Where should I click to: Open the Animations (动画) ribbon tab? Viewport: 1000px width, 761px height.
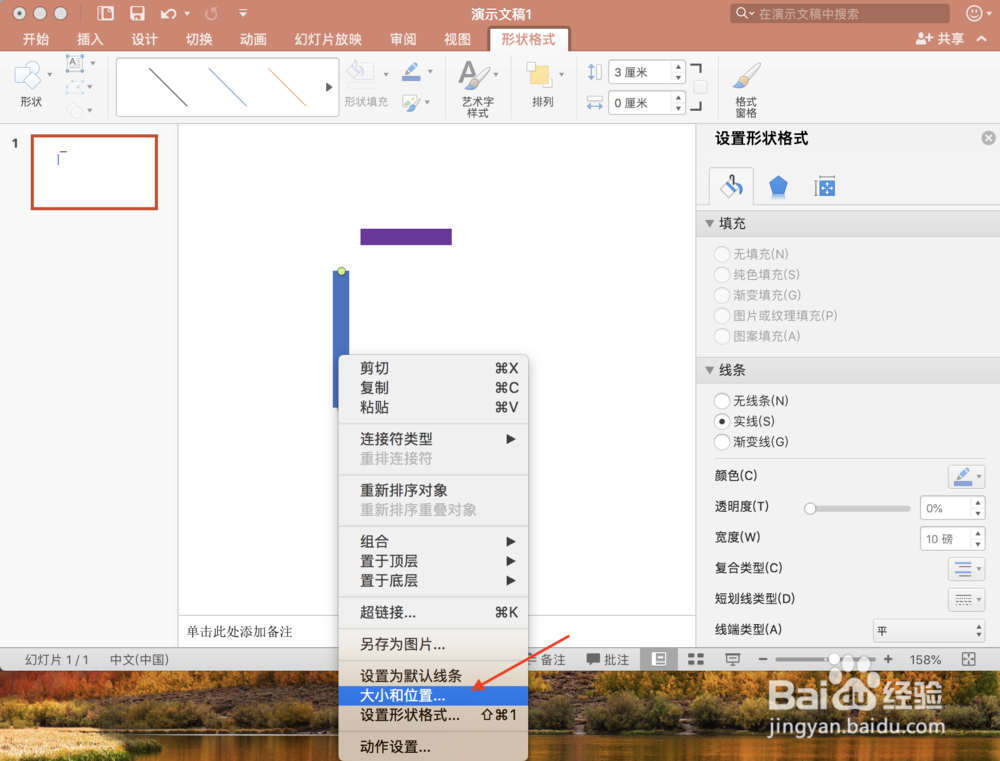point(253,40)
